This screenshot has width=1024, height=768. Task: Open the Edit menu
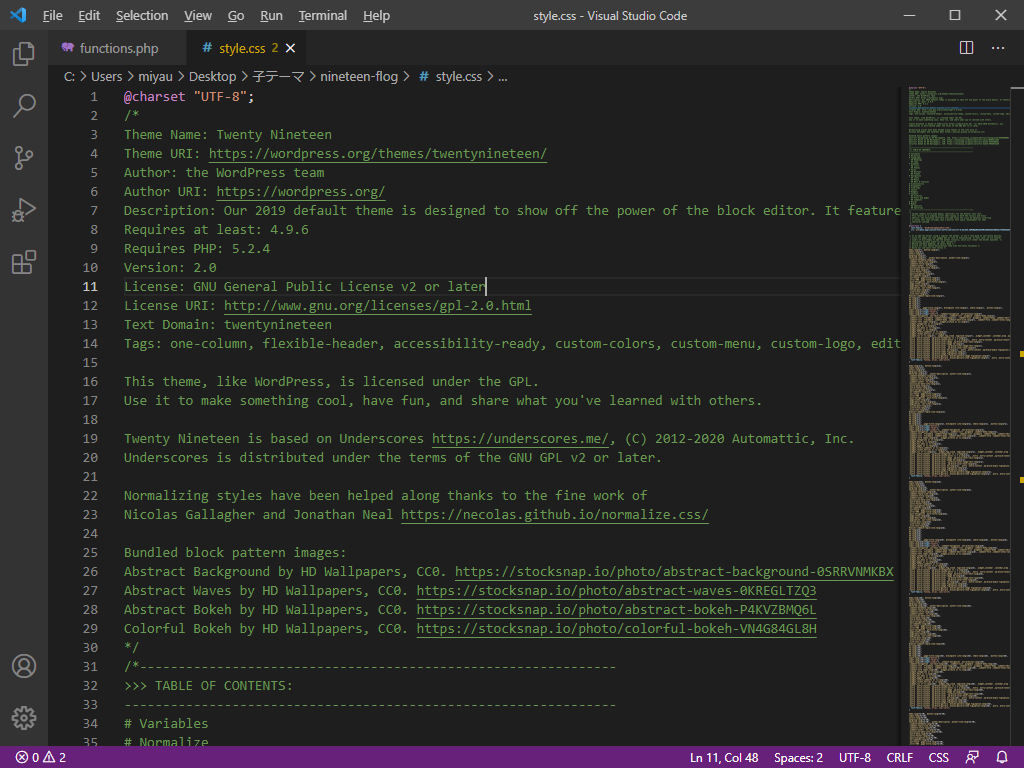point(89,16)
